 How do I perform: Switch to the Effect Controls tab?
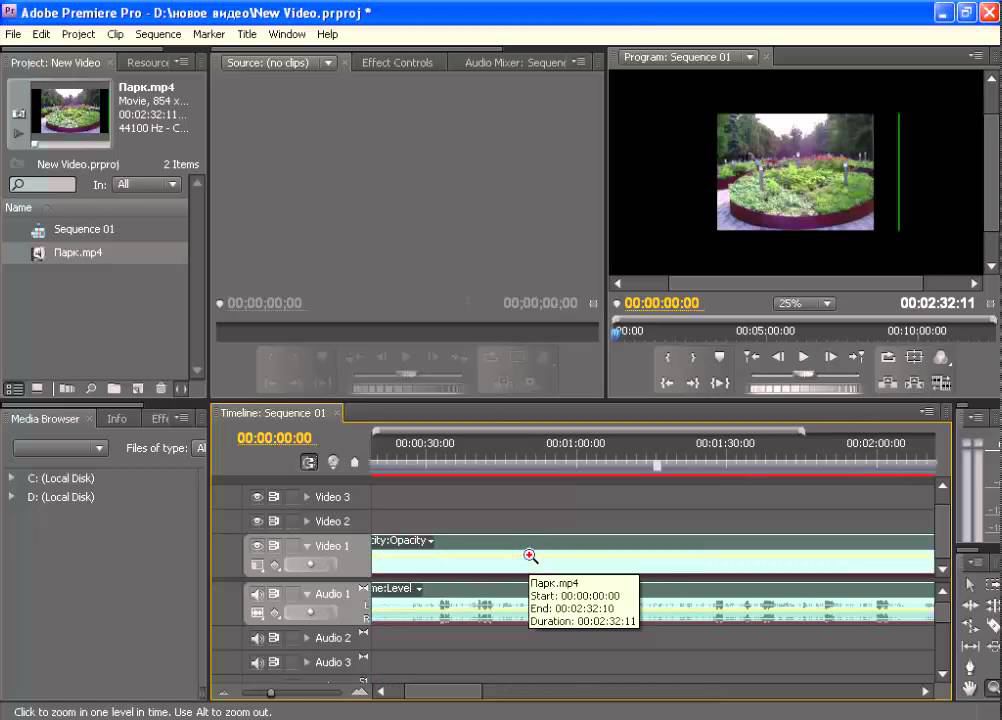(397, 63)
